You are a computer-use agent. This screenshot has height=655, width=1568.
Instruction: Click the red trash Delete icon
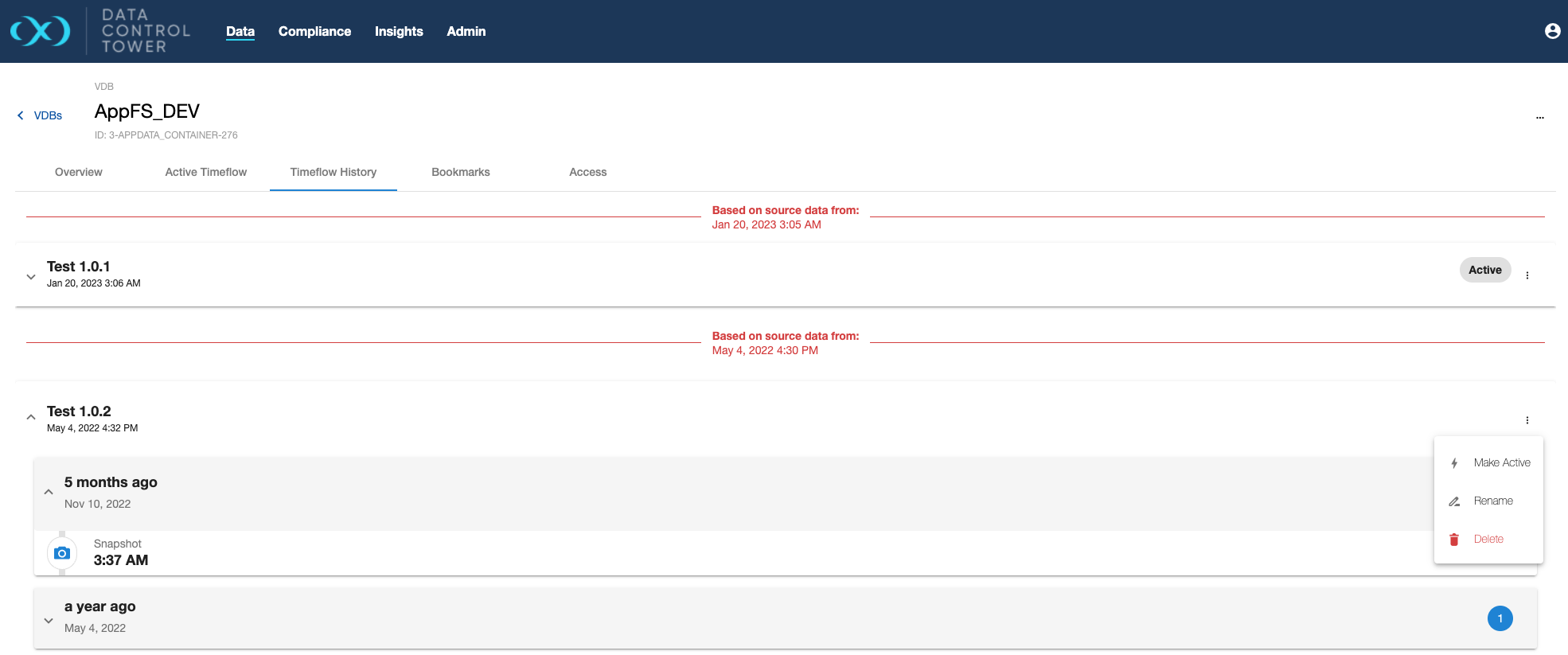tap(1454, 540)
